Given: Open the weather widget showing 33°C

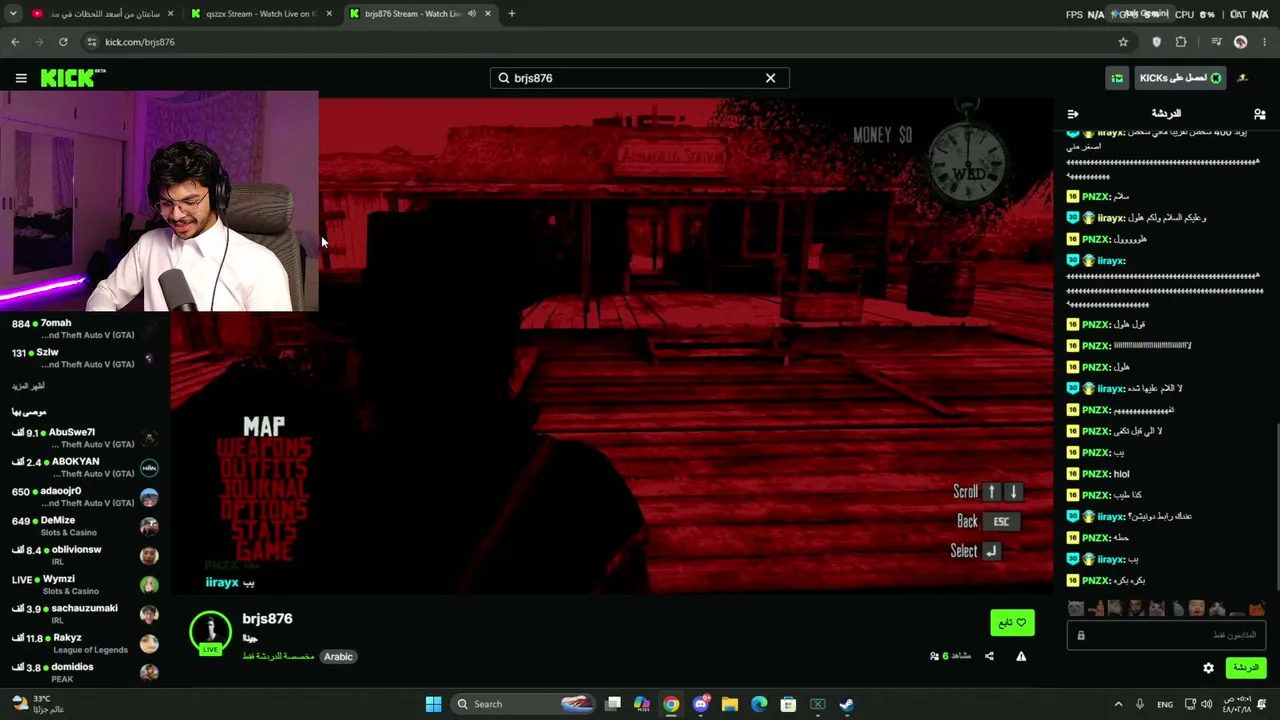Looking at the screenshot, I should 38,704.
